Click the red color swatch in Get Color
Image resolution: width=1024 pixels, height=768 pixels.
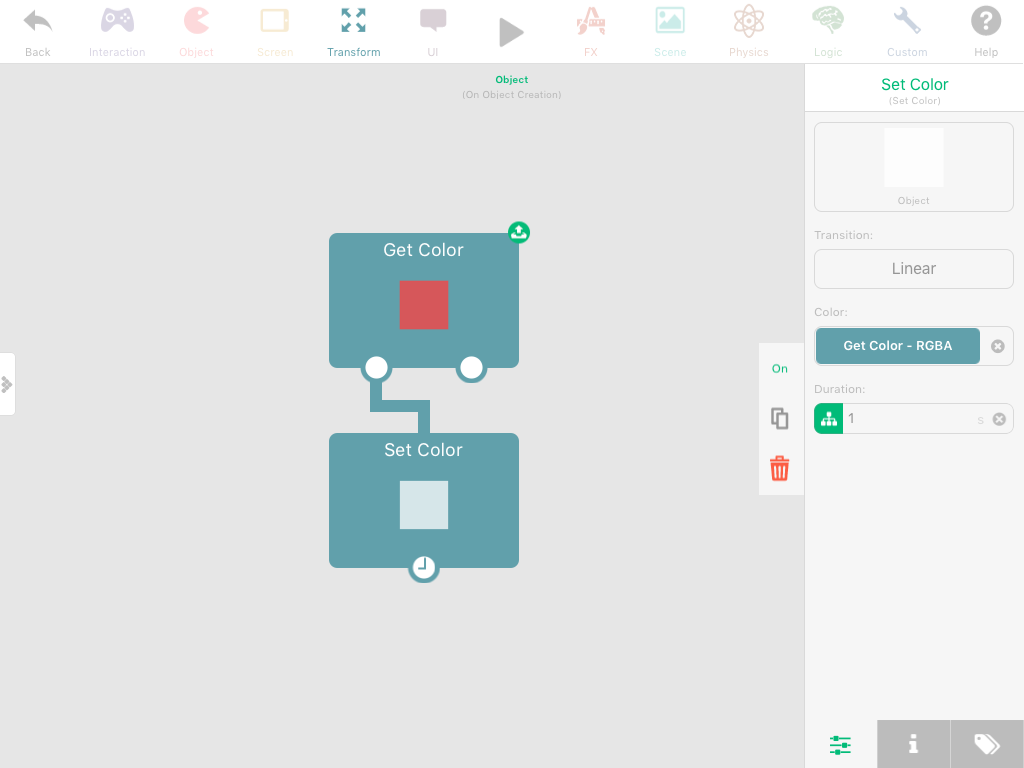click(x=424, y=305)
